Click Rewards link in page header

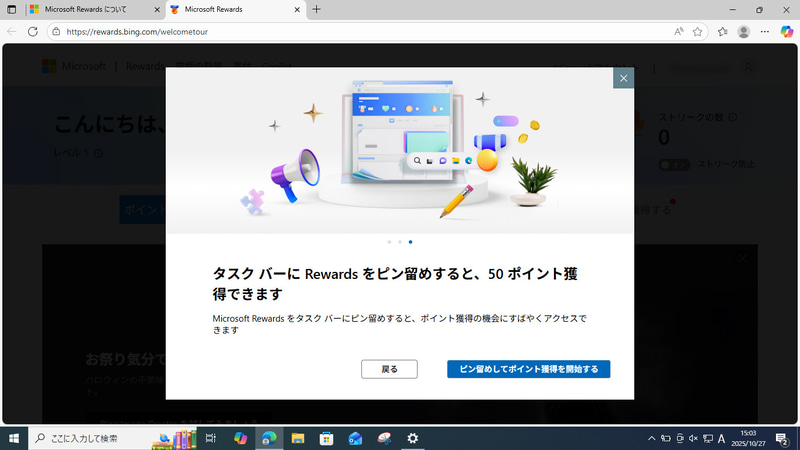(x=145, y=66)
